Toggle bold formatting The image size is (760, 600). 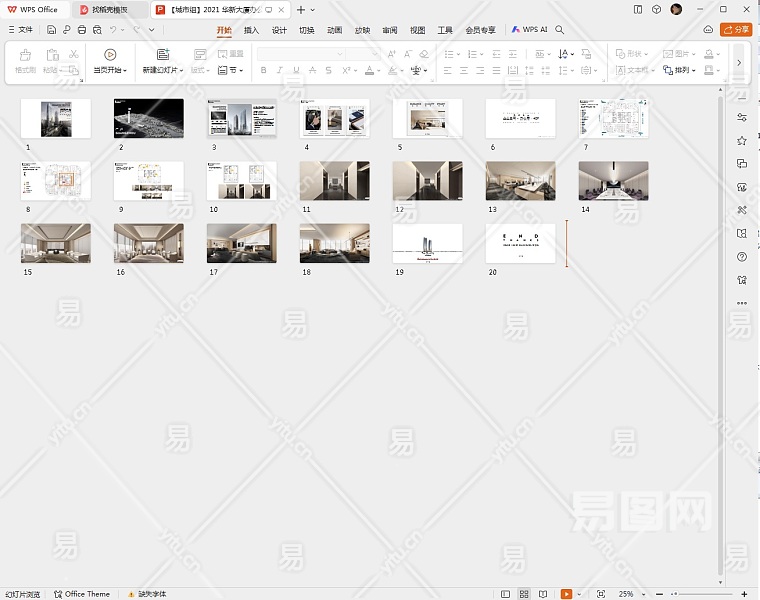point(264,71)
